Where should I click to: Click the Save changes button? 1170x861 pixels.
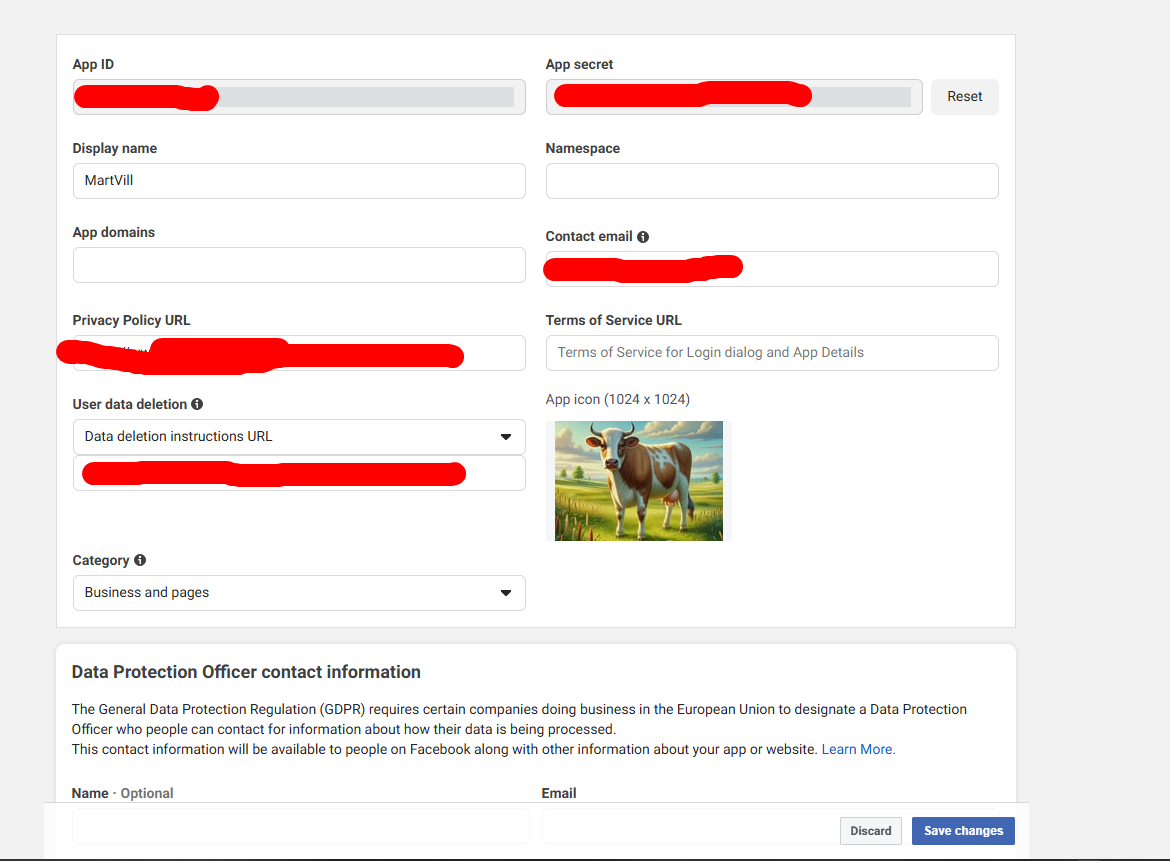(x=963, y=831)
